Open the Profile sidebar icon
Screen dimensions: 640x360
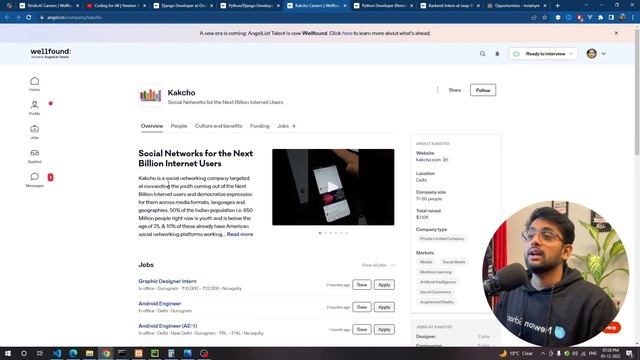35,105
